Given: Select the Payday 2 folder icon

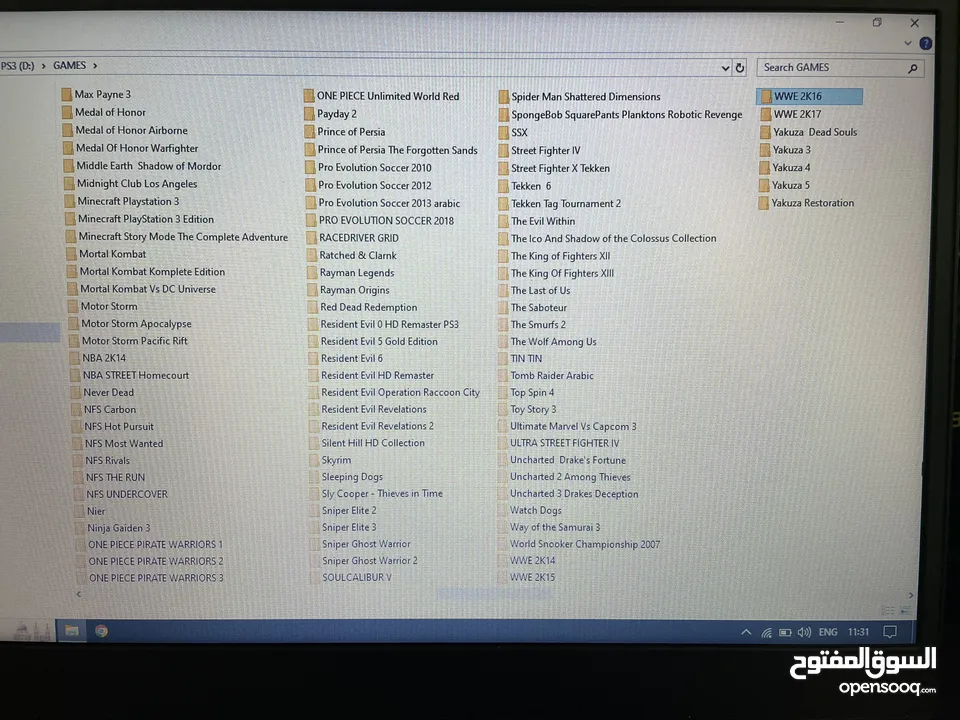Looking at the screenshot, I should 309,114.
